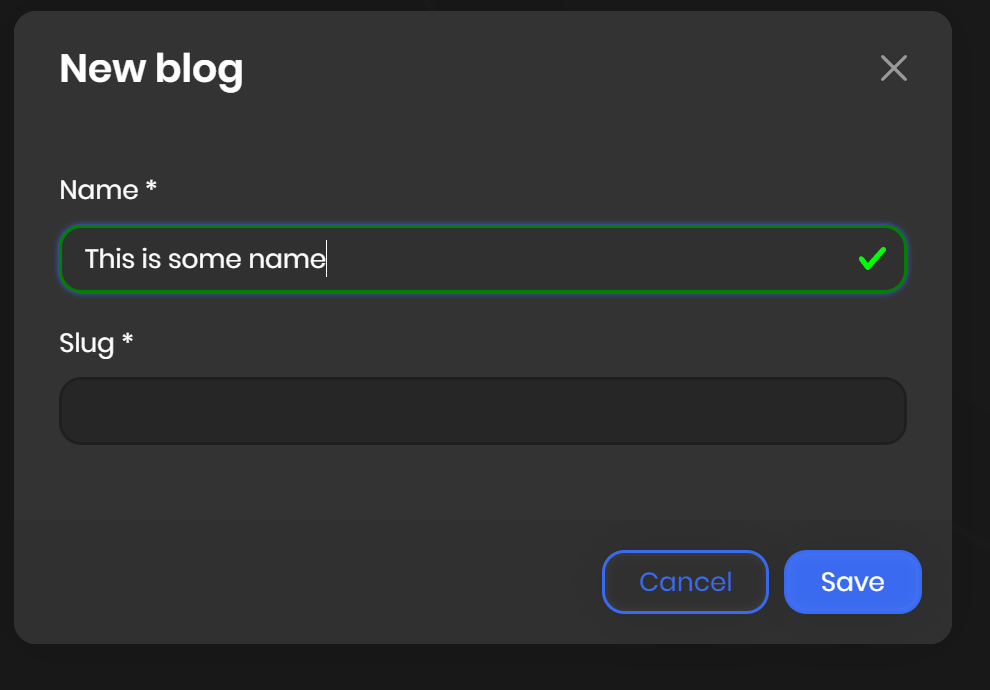Screen dimensions: 990x690
Task: Click the word "blog" in the heading
Action: coord(199,69)
